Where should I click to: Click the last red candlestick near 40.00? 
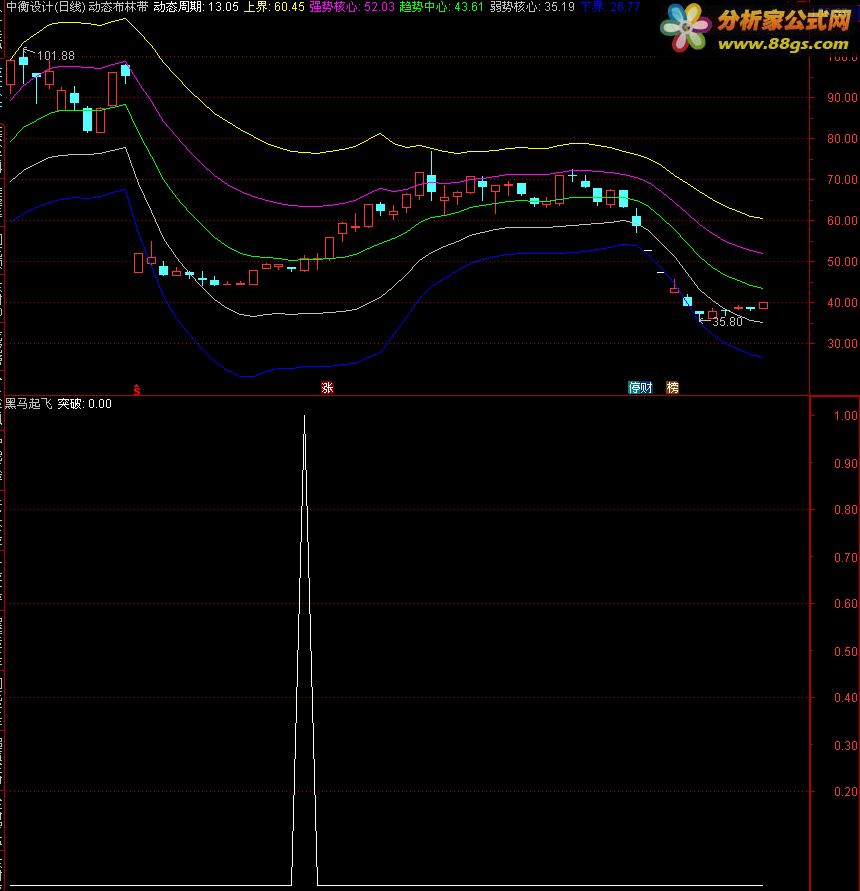[x=763, y=306]
